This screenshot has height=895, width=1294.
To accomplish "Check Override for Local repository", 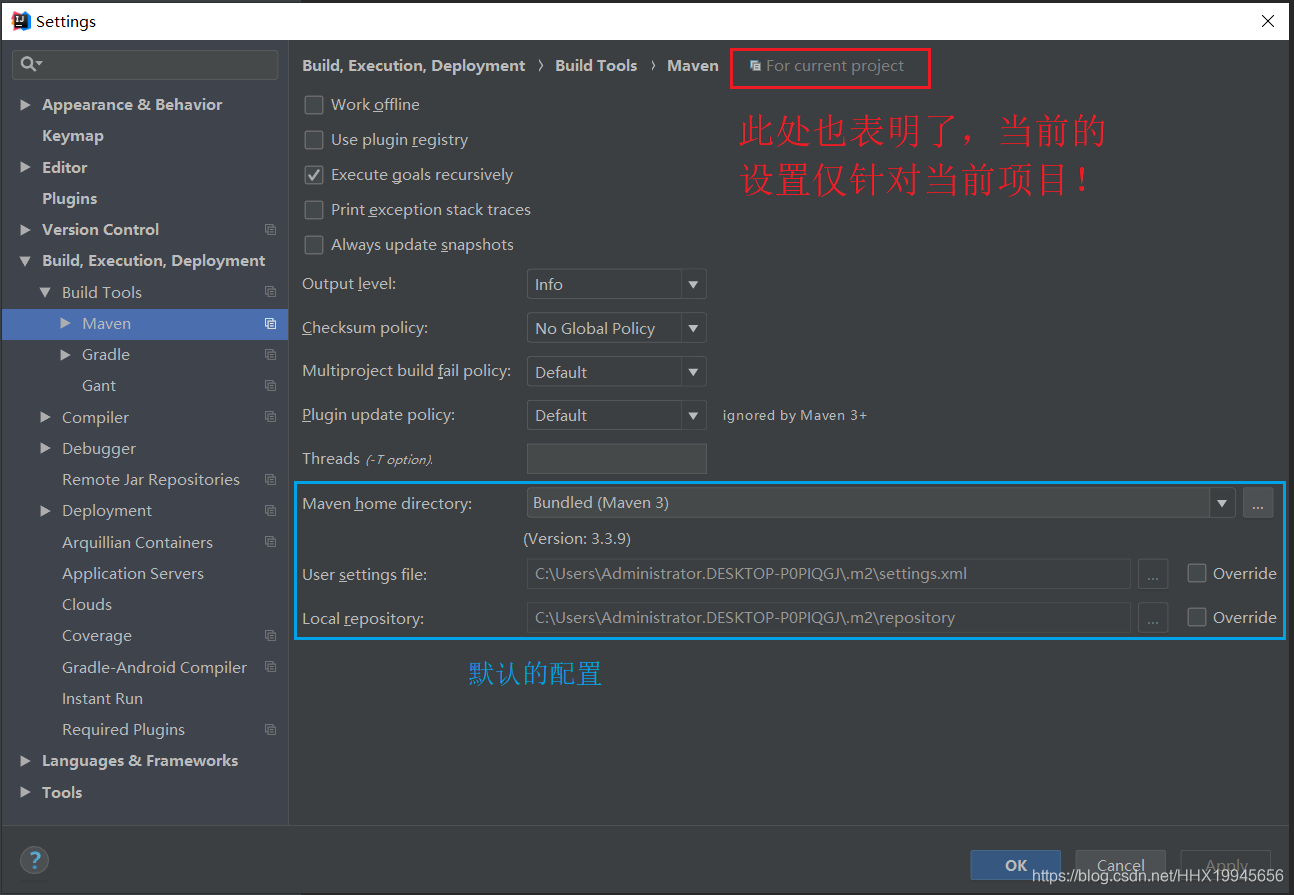I will tap(1196, 617).
